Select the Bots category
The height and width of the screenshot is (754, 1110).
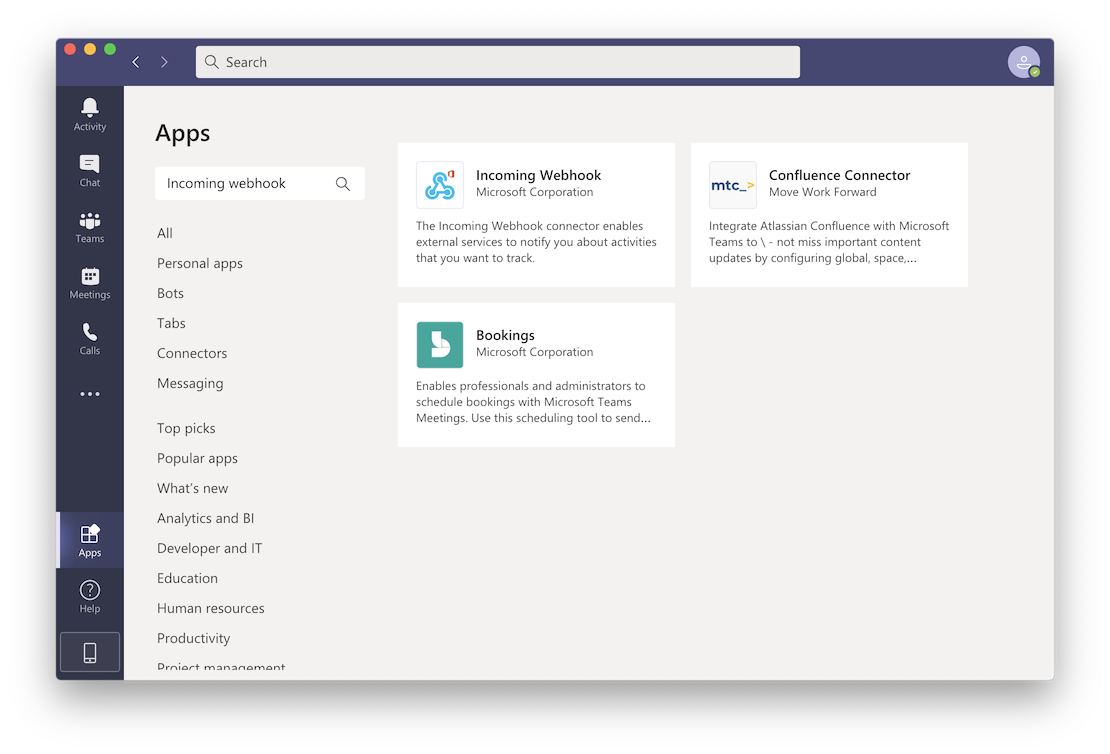[x=170, y=293]
